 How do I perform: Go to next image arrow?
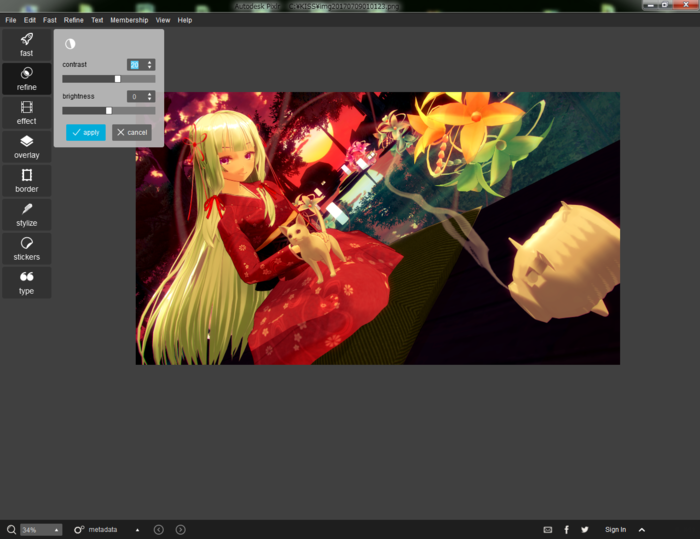click(x=180, y=530)
